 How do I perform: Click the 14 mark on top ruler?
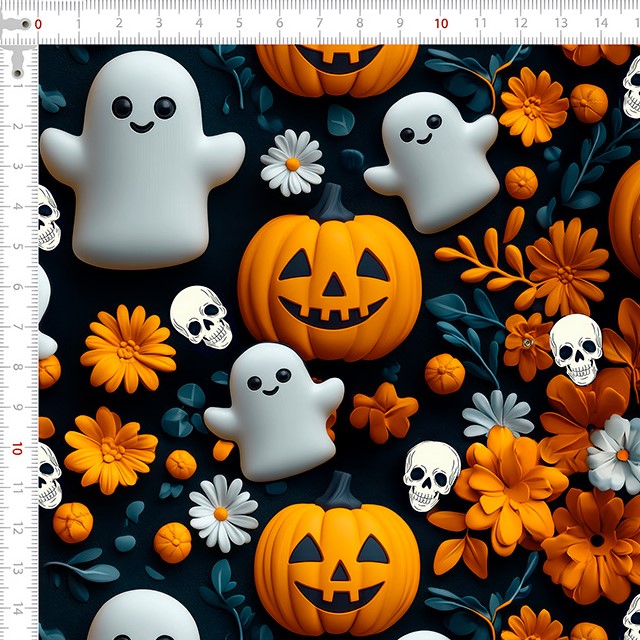click(x=601, y=23)
